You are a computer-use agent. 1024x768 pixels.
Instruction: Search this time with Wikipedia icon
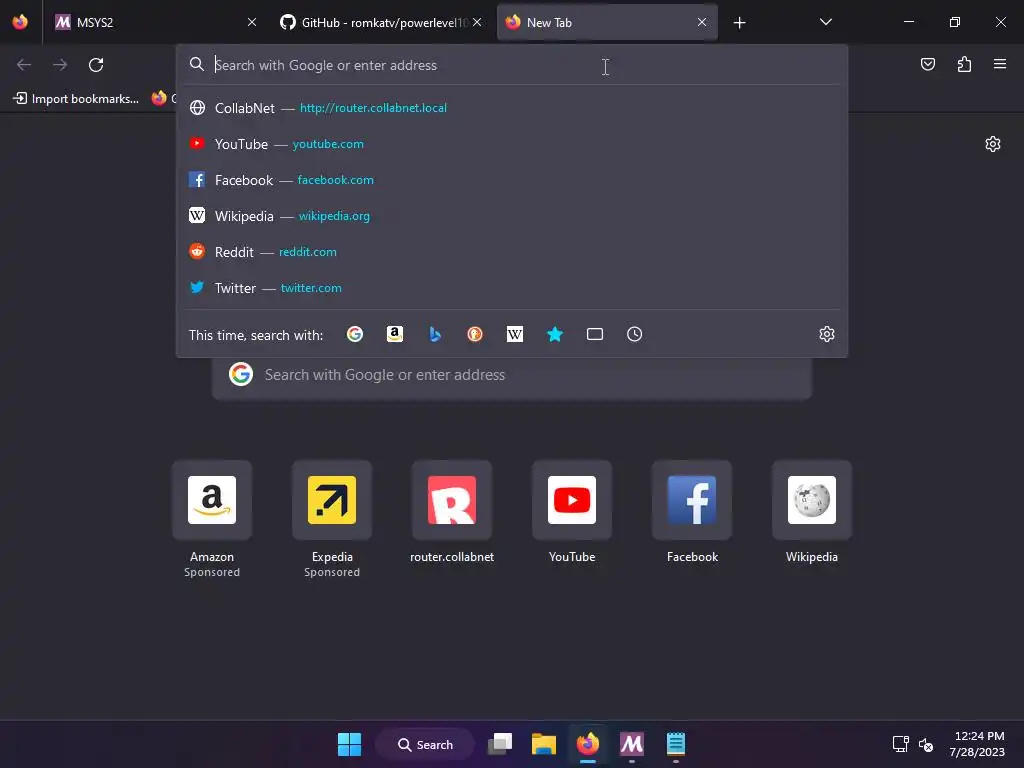515,334
